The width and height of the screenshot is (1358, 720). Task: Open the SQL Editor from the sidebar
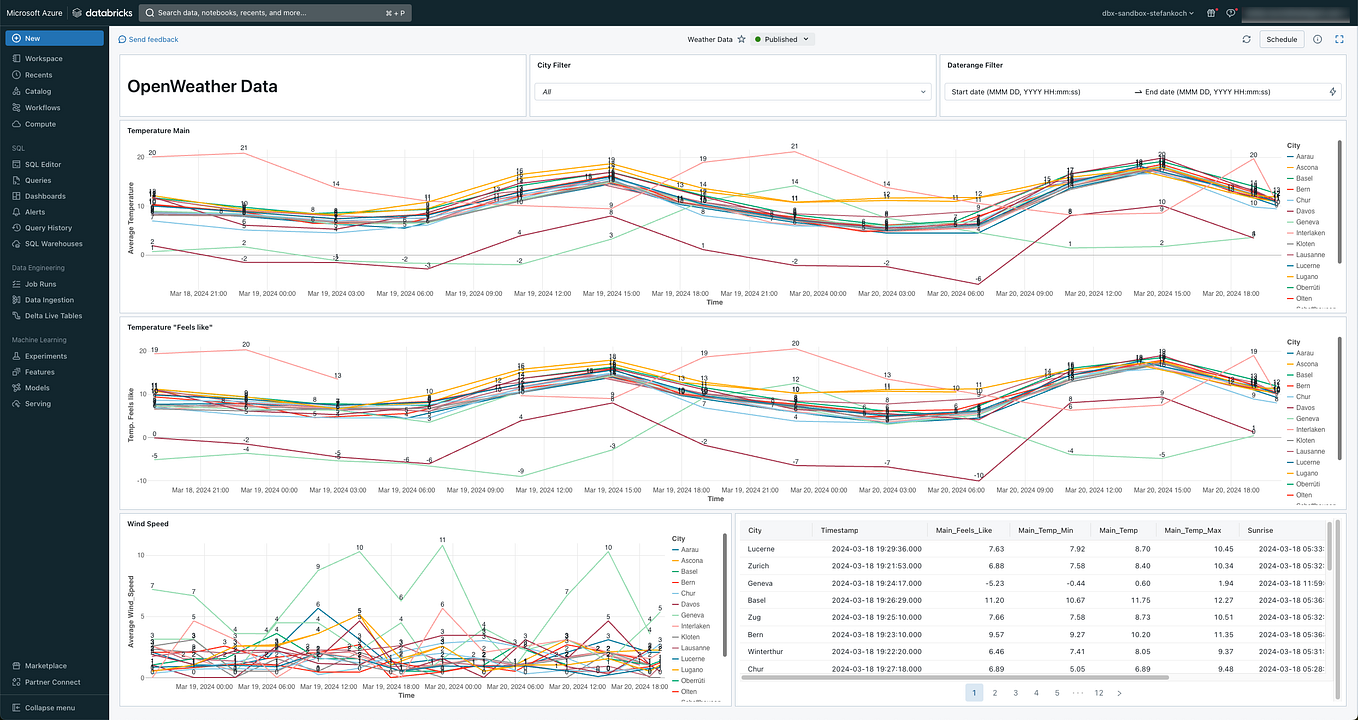41,164
